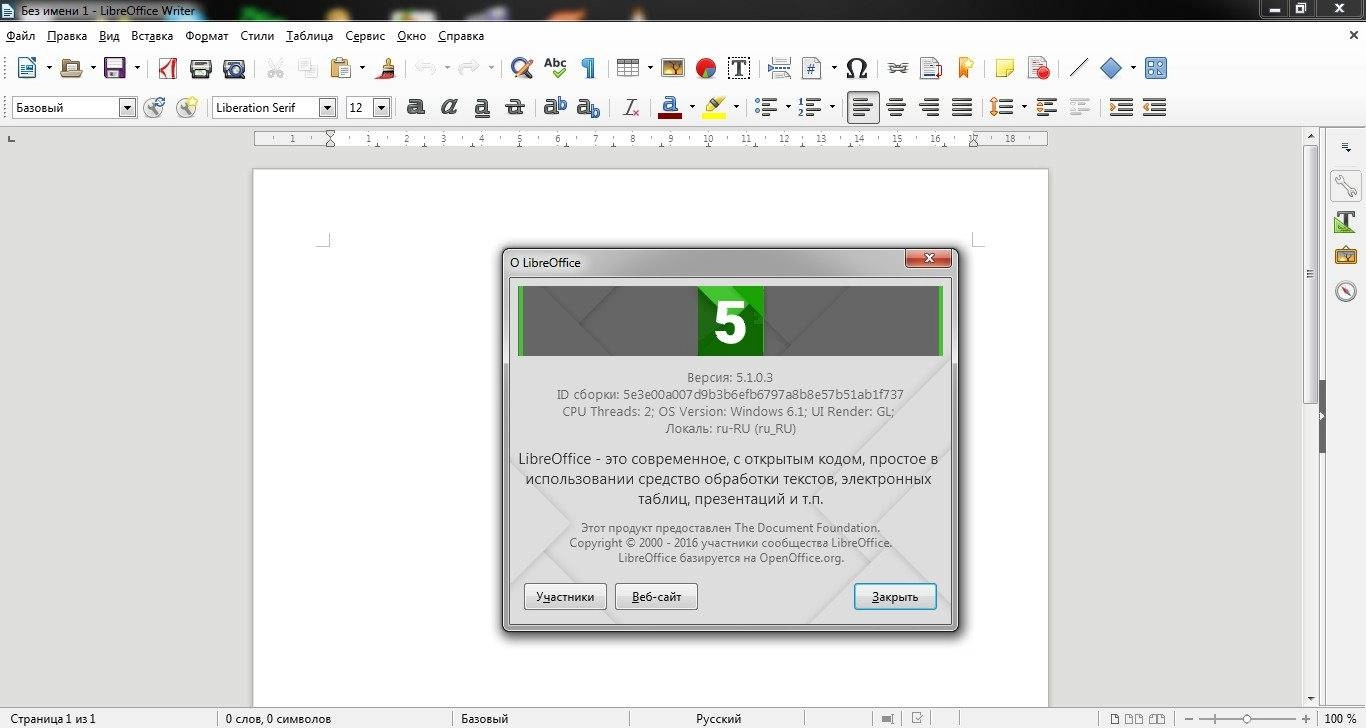The image size is (1366, 728).
Task: Open sidebar Navigator compass icon
Action: coord(1346,291)
